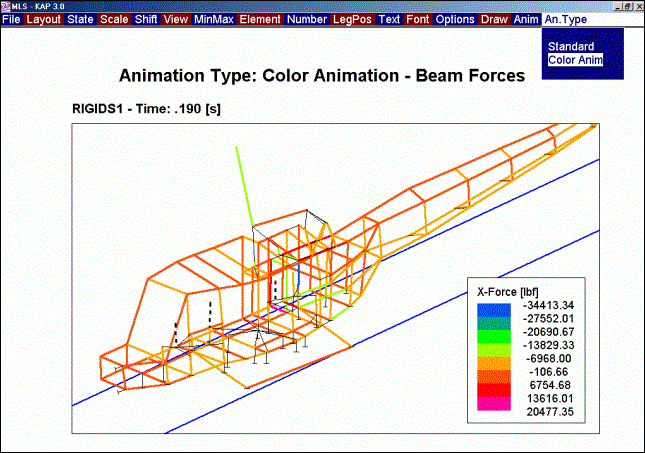Open the File menu

(11, 19)
